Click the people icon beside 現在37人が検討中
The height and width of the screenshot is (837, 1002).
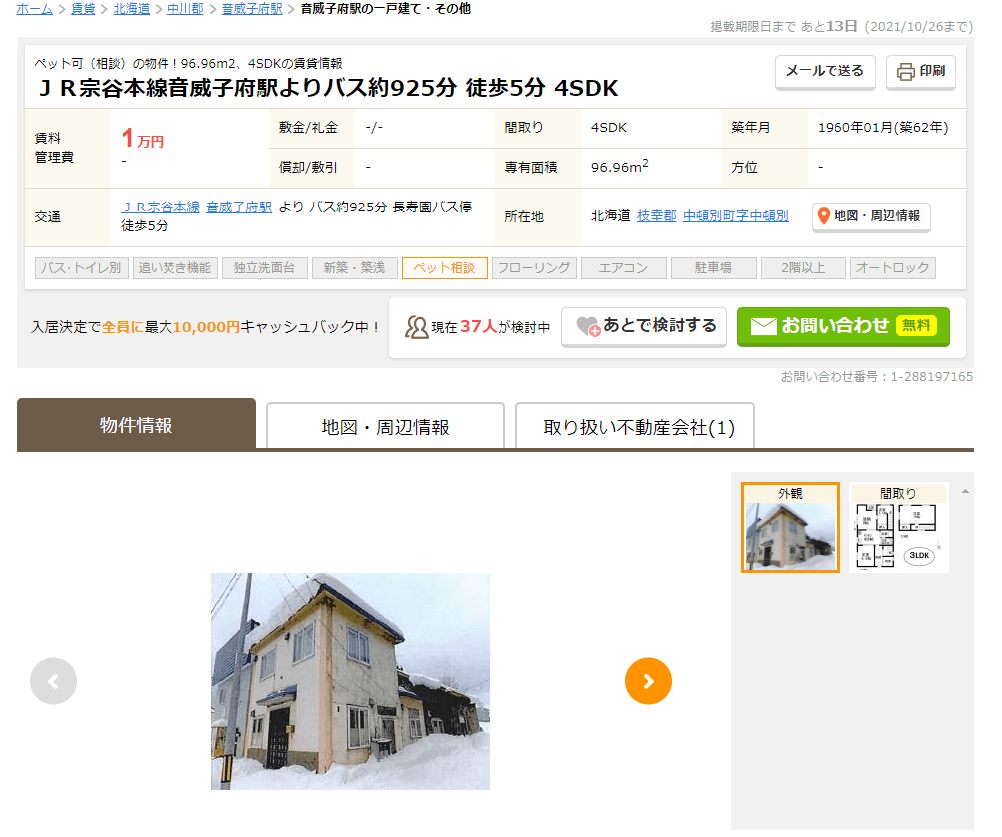pos(416,327)
